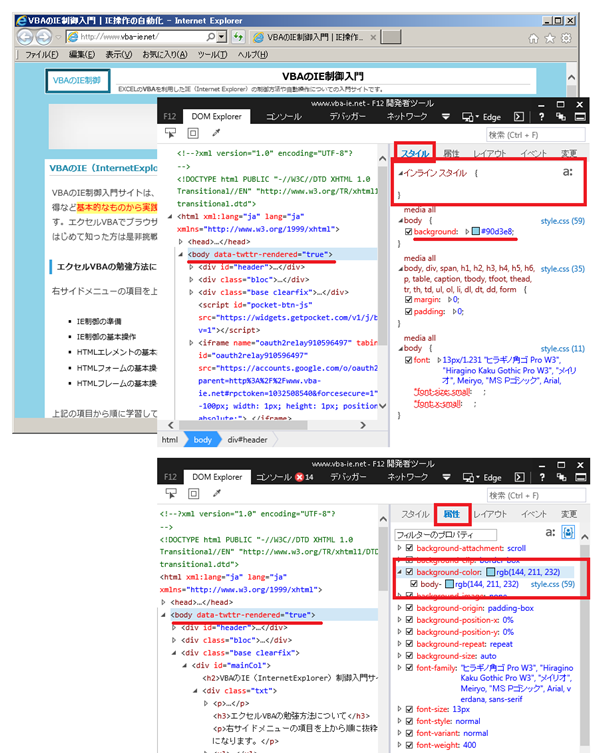Click dock window icon in upper developer tools
This screenshot has width=600, height=753.
580,117
